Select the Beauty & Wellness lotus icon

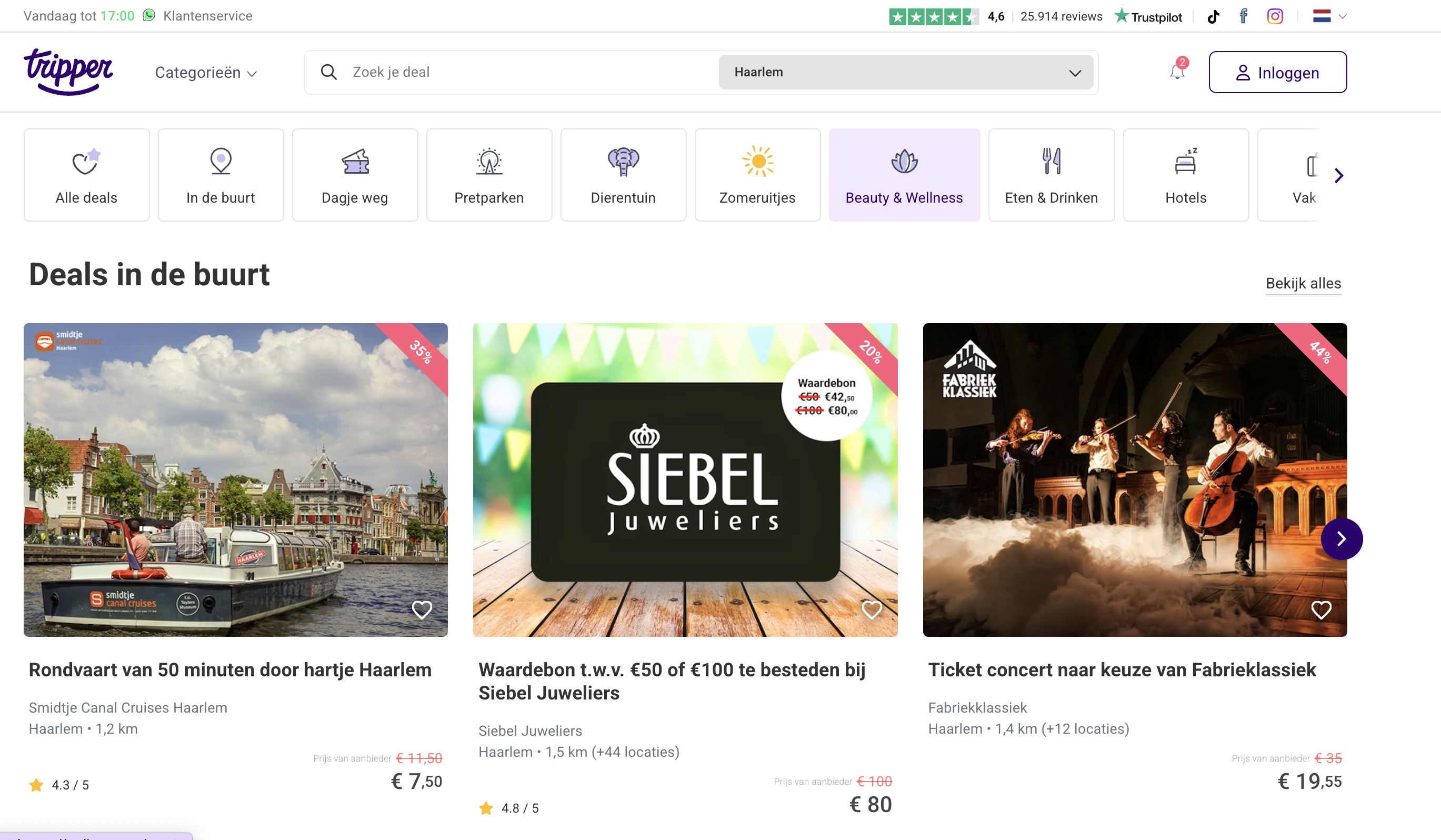[x=905, y=161]
